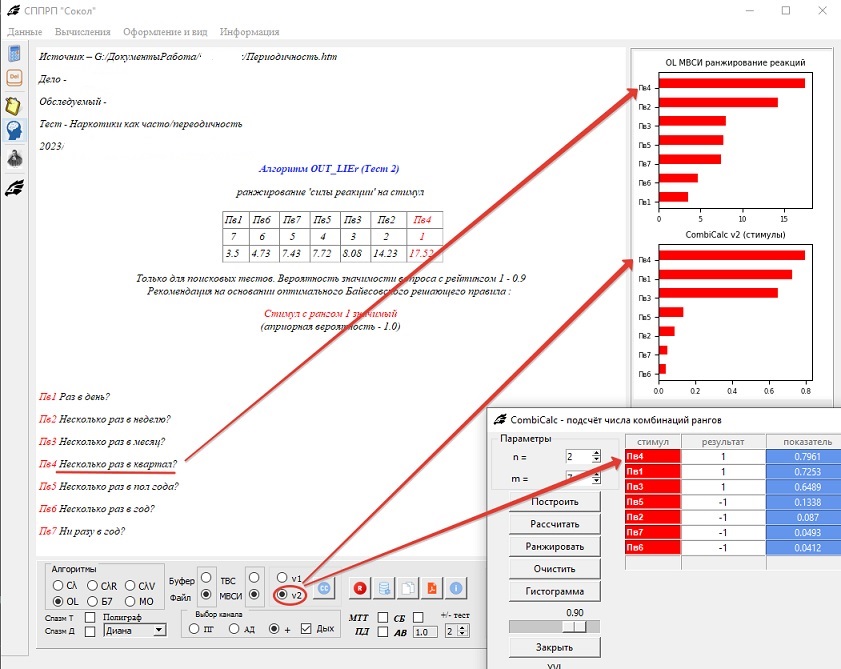The width and height of the screenshot is (841, 669).
Task: Click the результат column header
Action: tap(723, 442)
